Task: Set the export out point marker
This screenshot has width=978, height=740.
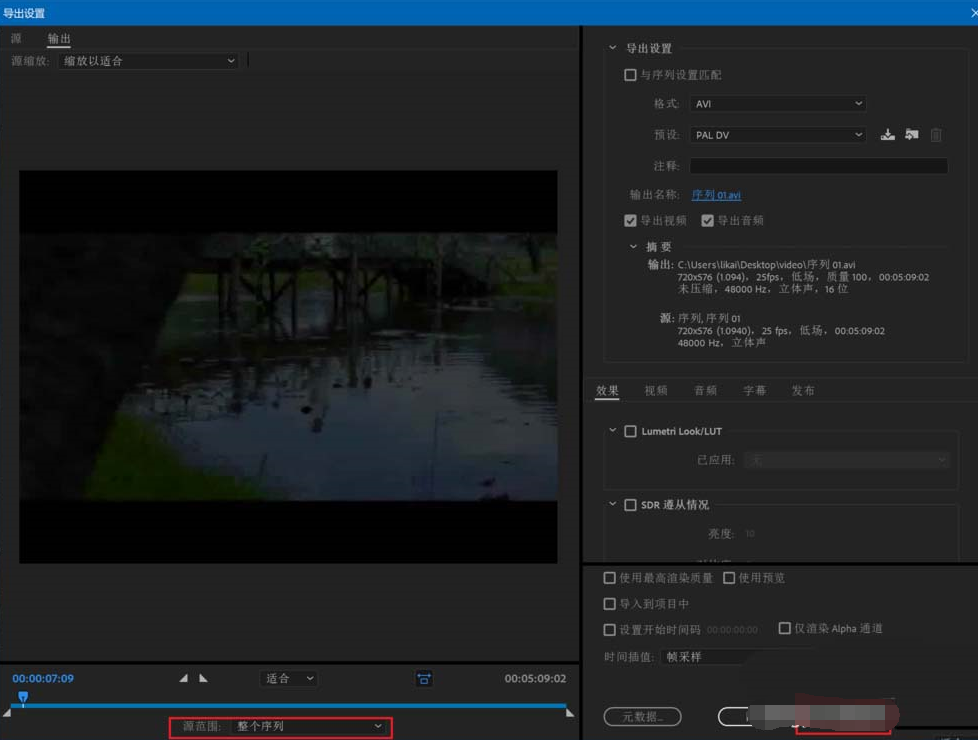Action: (x=201, y=678)
